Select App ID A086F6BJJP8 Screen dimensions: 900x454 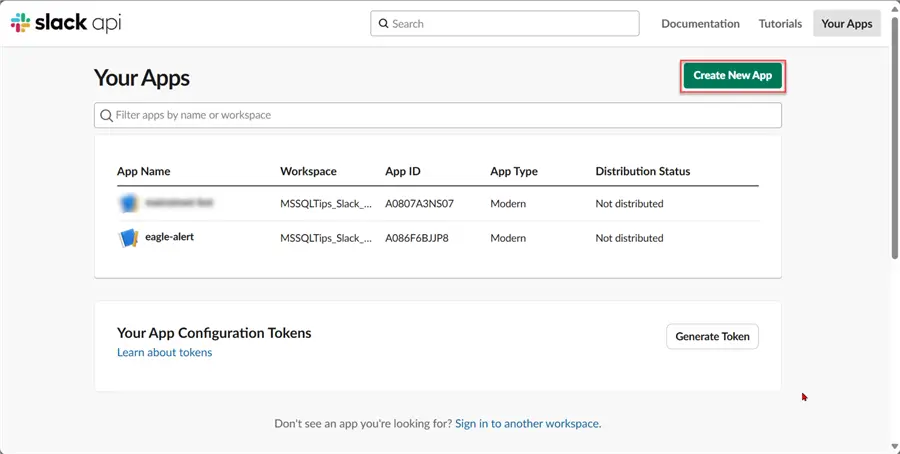(417, 238)
